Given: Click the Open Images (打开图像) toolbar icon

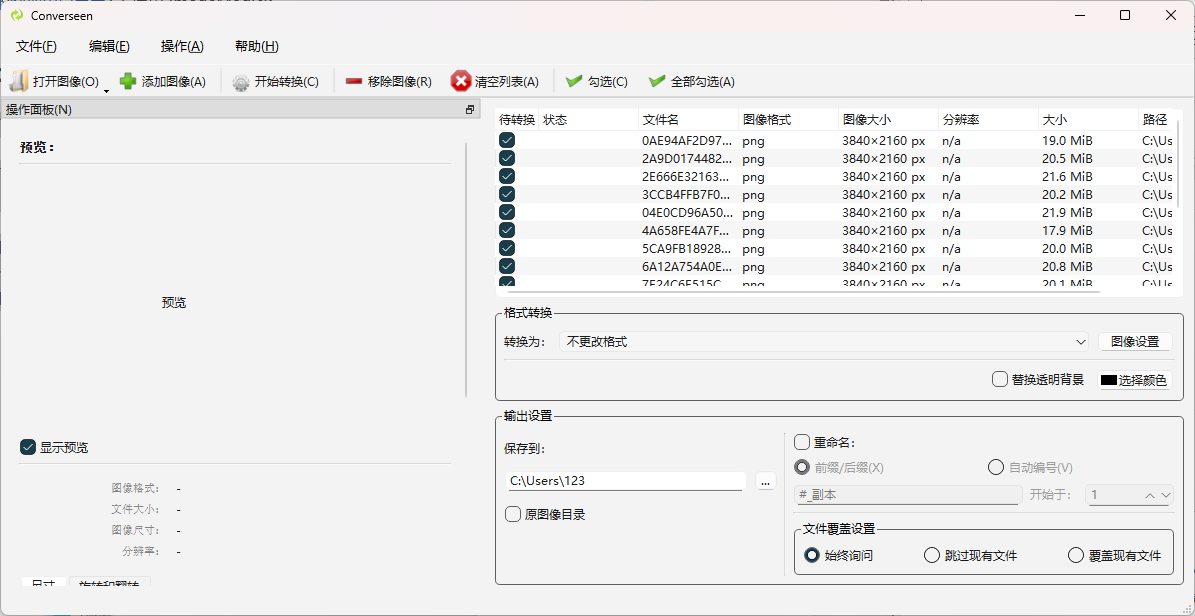Looking at the screenshot, I should click(19, 82).
